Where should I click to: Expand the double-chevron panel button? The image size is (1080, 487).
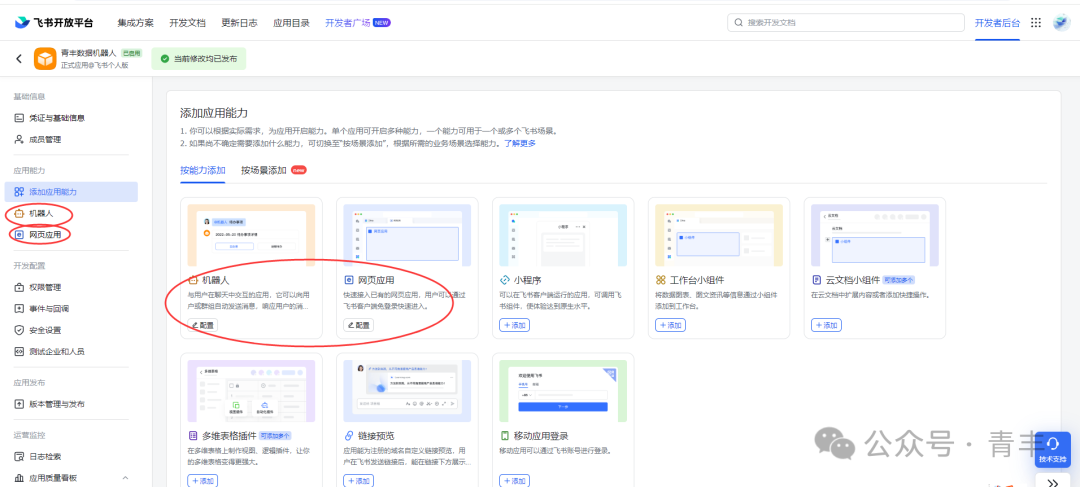click(1052, 481)
